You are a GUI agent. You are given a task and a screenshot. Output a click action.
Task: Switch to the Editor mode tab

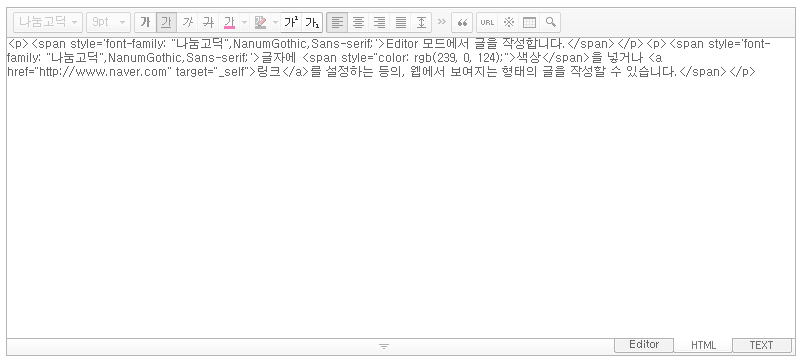tap(644, 345)
